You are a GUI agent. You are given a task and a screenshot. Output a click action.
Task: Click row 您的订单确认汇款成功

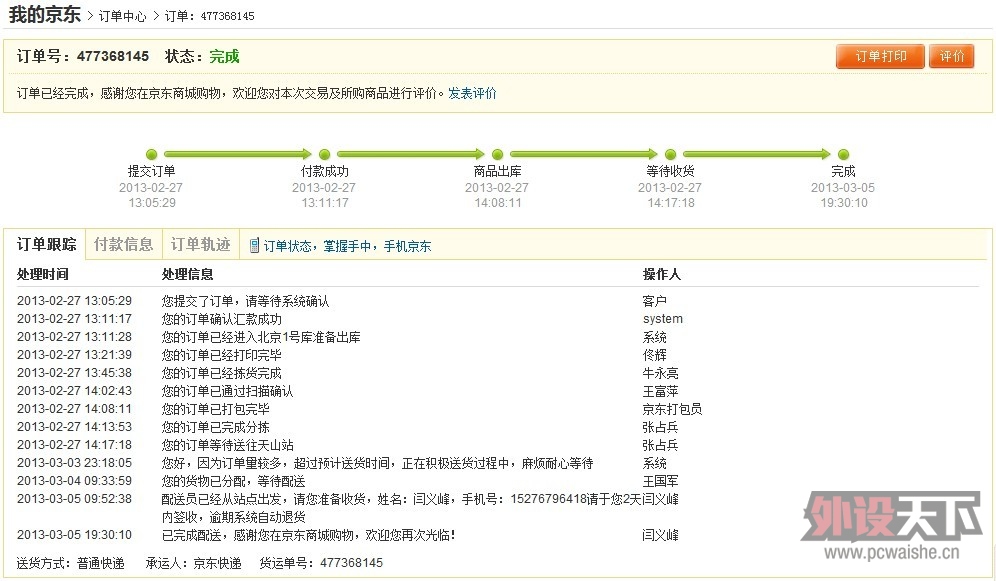[x=497, y=319]
